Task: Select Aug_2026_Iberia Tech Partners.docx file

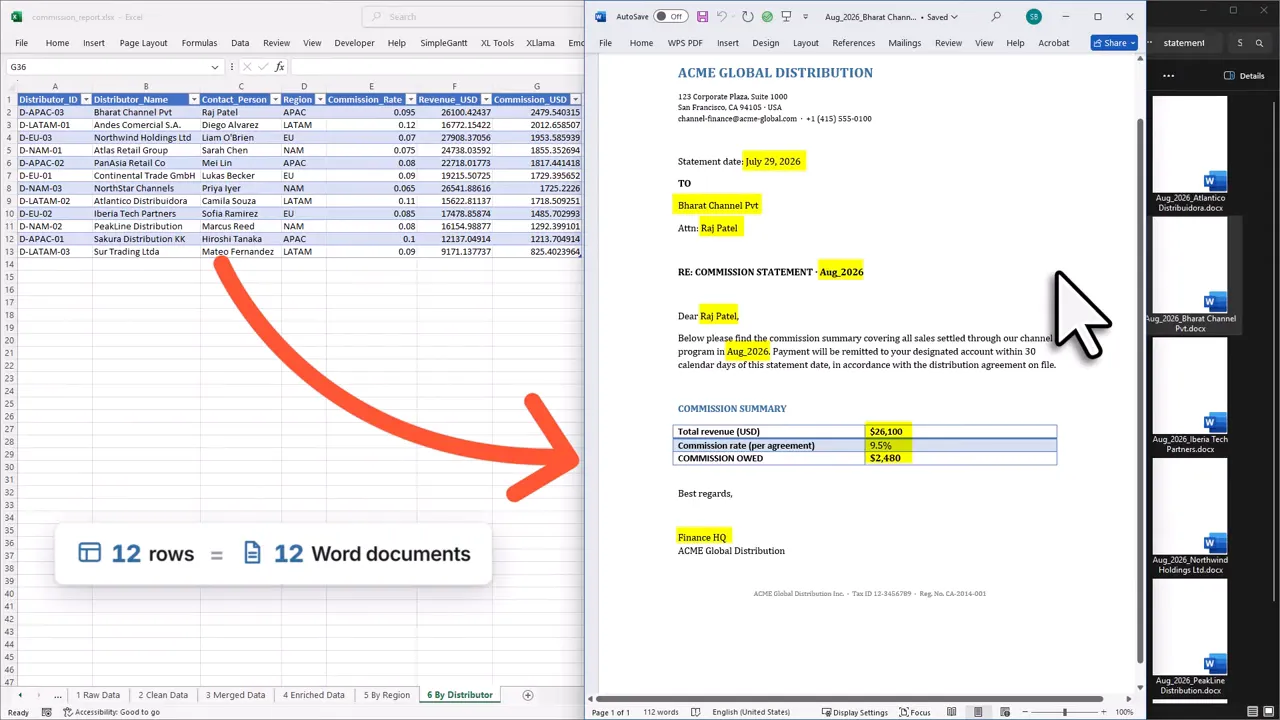Action: click(x=1190, y=397)
